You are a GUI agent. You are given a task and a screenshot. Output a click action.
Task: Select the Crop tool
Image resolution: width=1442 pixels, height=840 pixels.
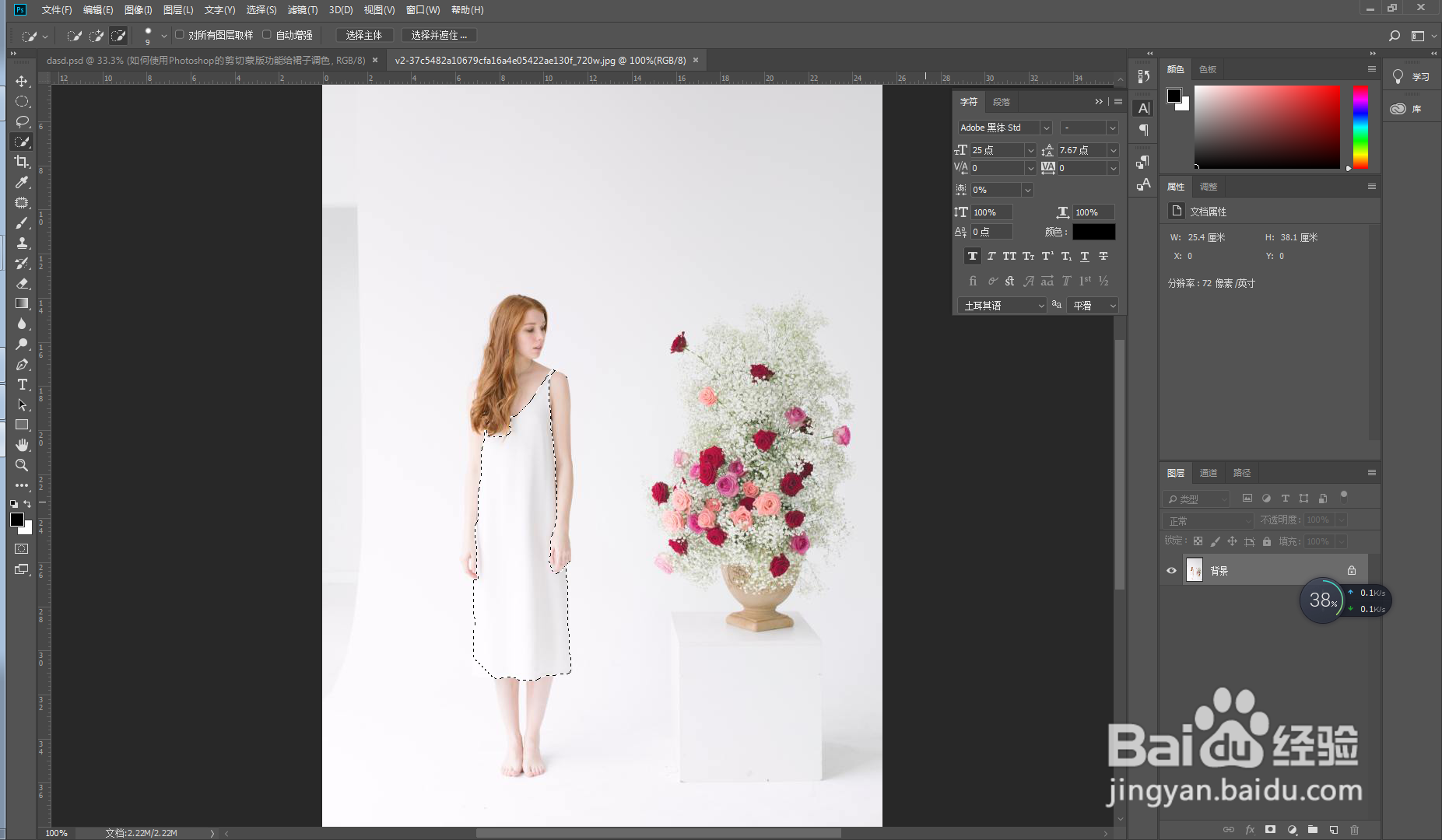pos(22,162)
